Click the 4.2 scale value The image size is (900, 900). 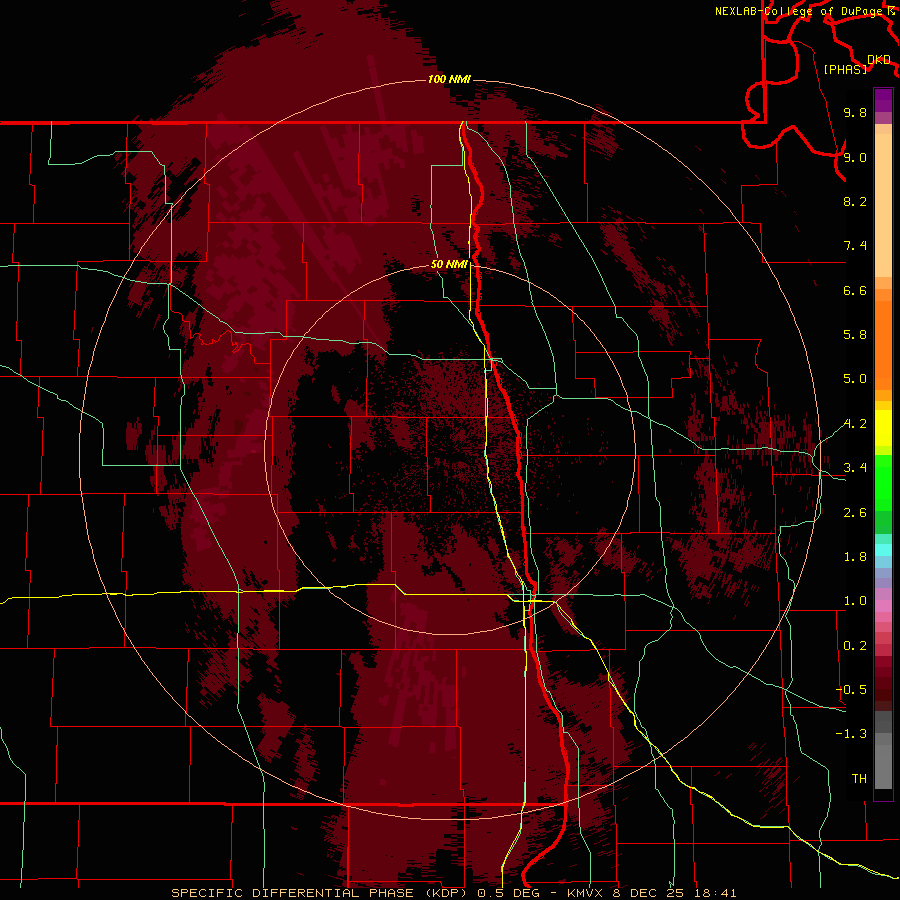coord(855,424)
